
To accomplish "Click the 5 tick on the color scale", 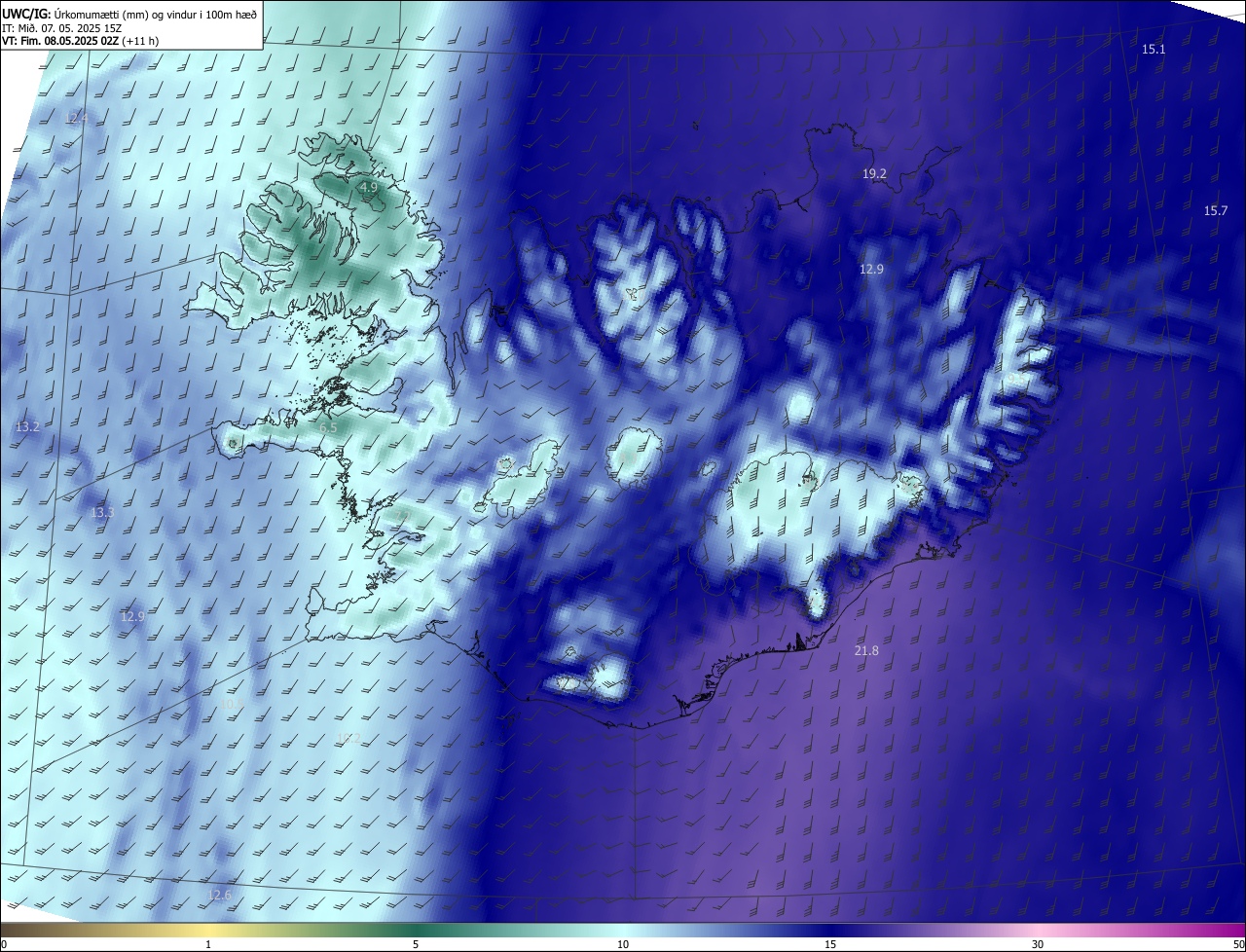I will pyautogui.click(x=416, y=944).
